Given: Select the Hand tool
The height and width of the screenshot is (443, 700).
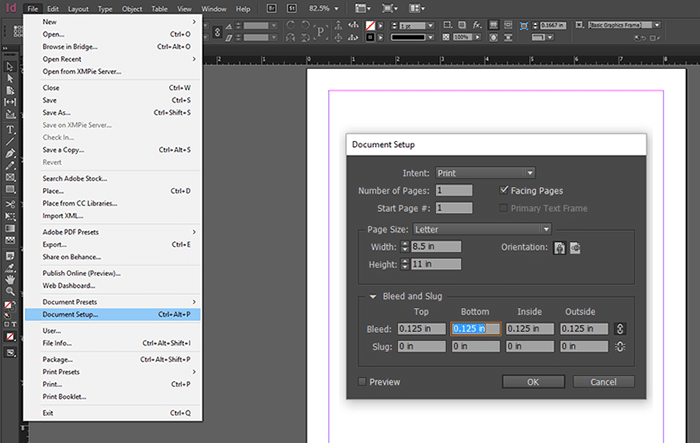Looking at the screenshot, I should pyautogui.click(x=10, y=280).
